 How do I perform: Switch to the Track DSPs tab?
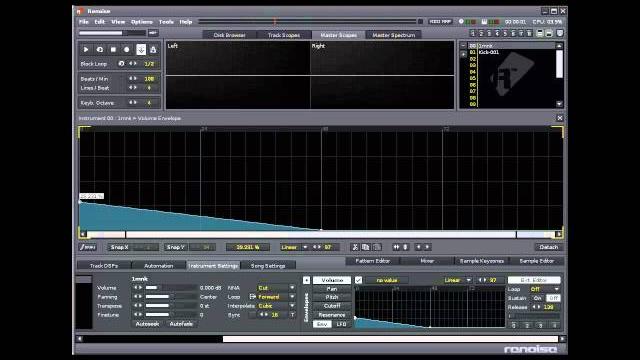point(104,266)
